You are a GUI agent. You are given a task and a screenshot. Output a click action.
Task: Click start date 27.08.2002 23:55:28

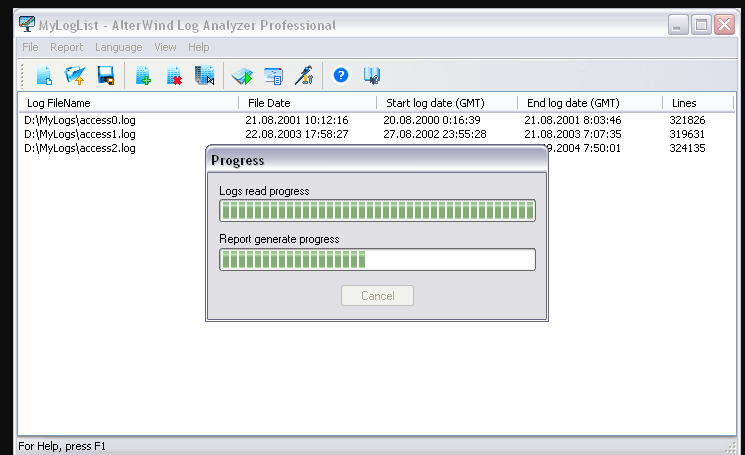point(435,134)
